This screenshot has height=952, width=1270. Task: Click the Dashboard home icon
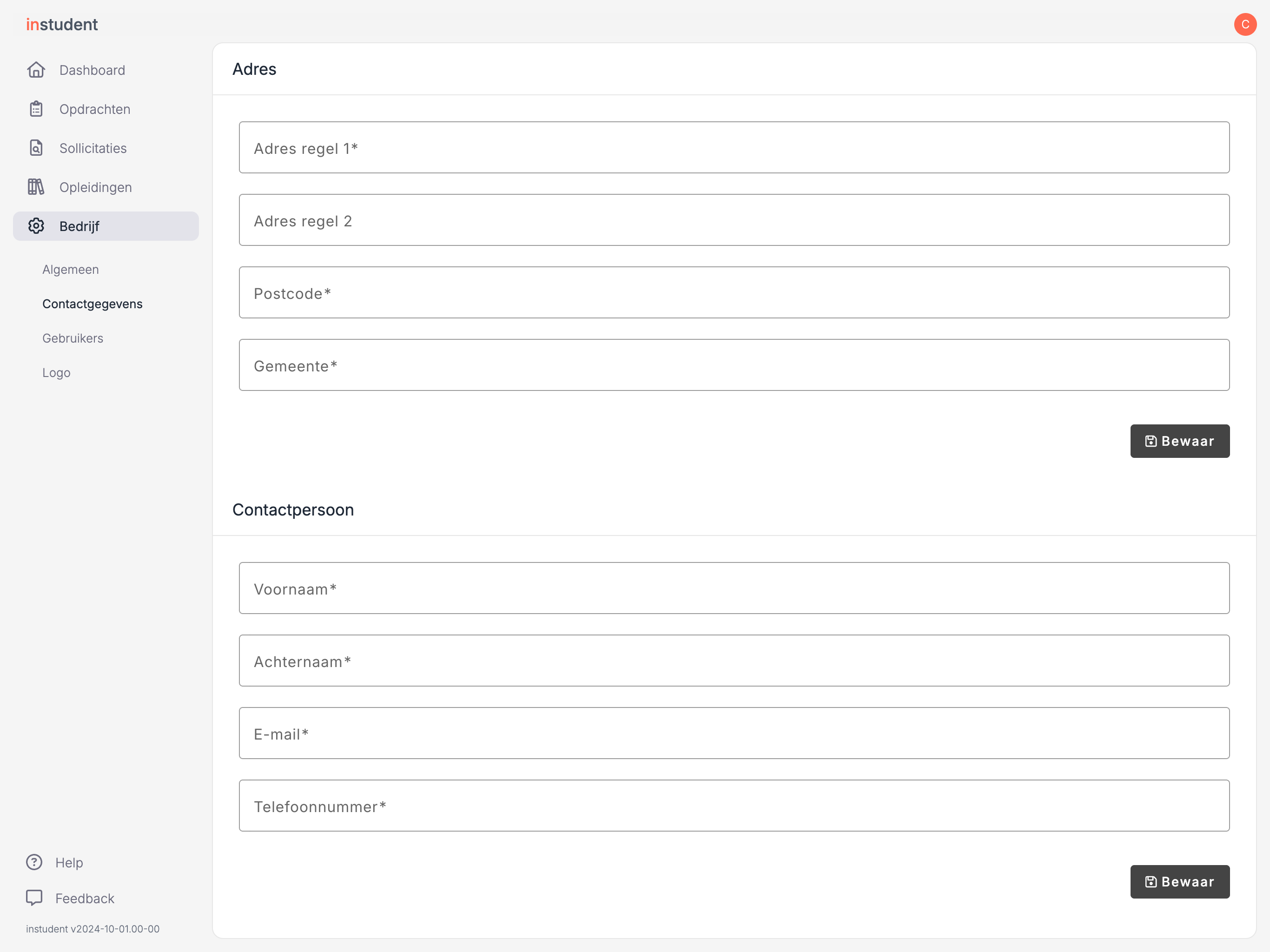(36, 70)
